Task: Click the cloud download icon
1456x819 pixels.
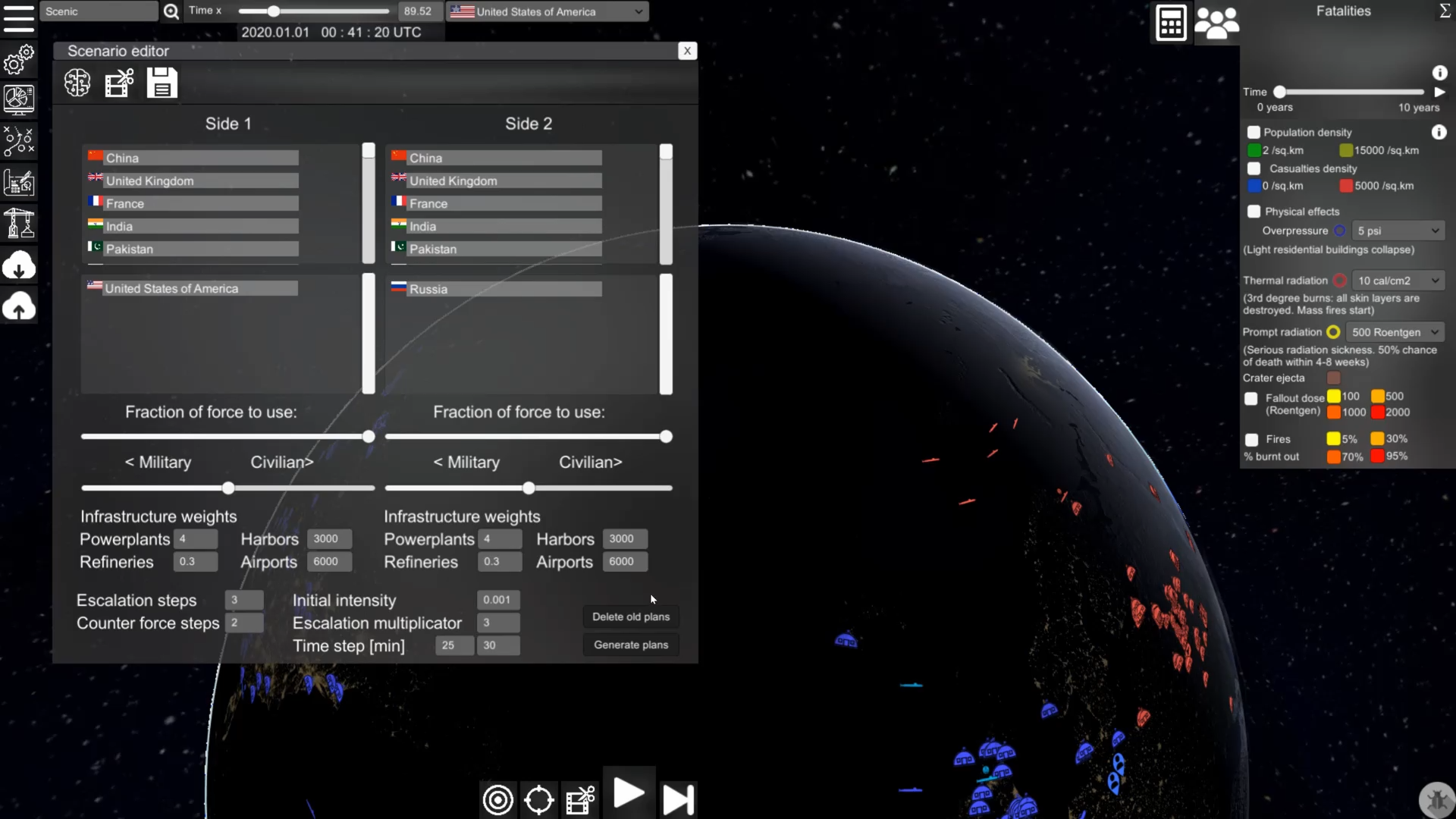Action: coord(19,265)
